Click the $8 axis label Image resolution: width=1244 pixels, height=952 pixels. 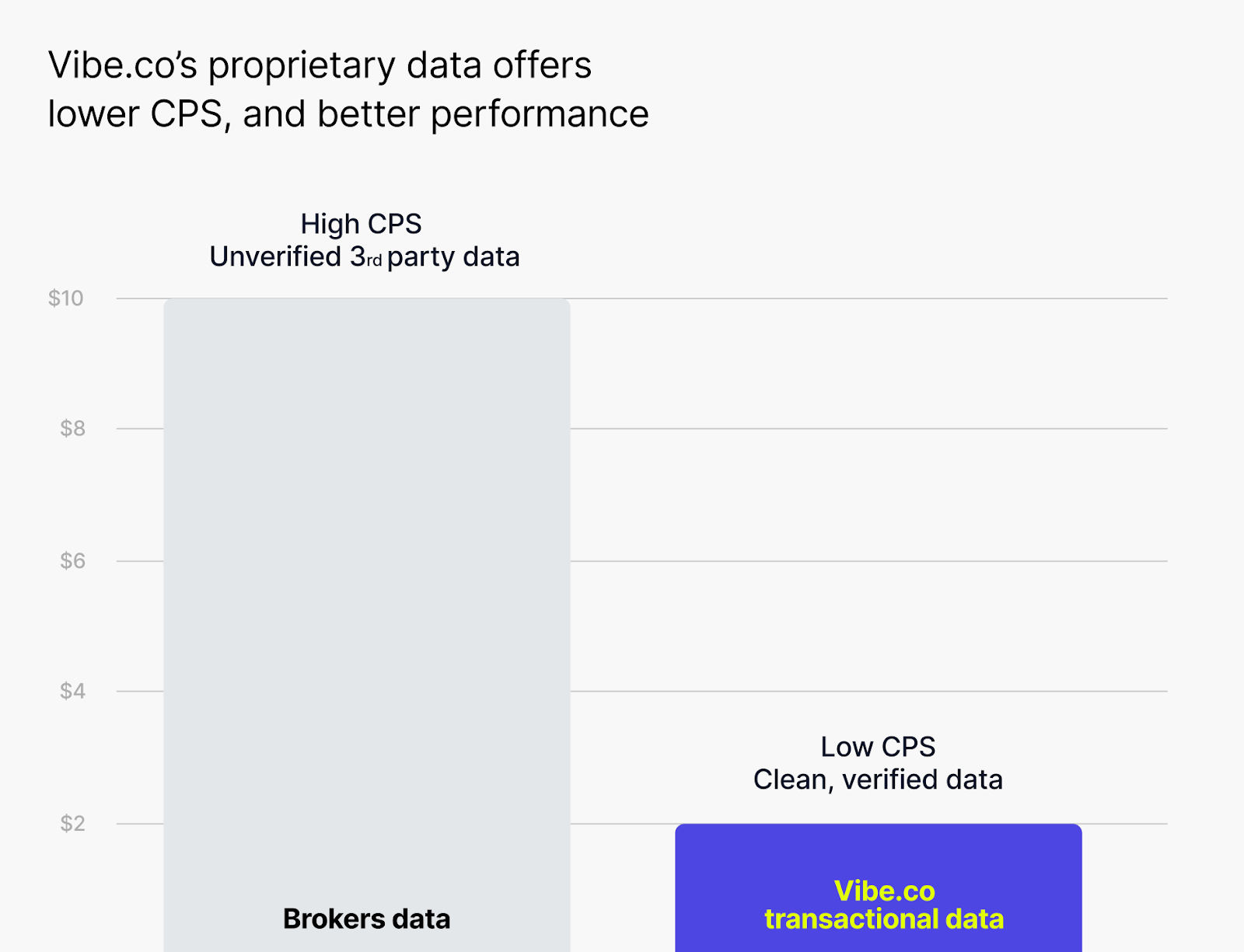[x=73, y=428]
